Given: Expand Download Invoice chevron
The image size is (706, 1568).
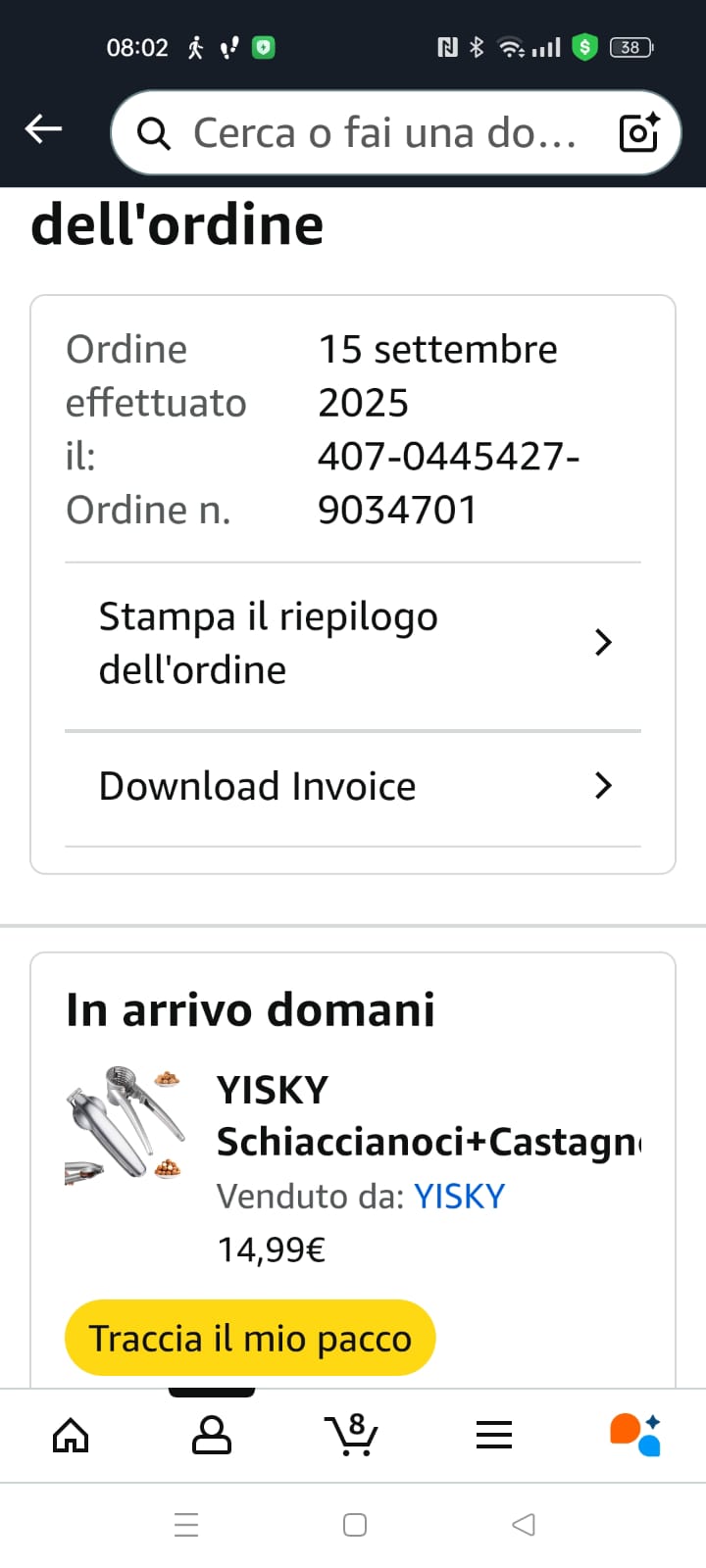Looking at the screenshot, I should pyautogui.click(x=604, y=786).
